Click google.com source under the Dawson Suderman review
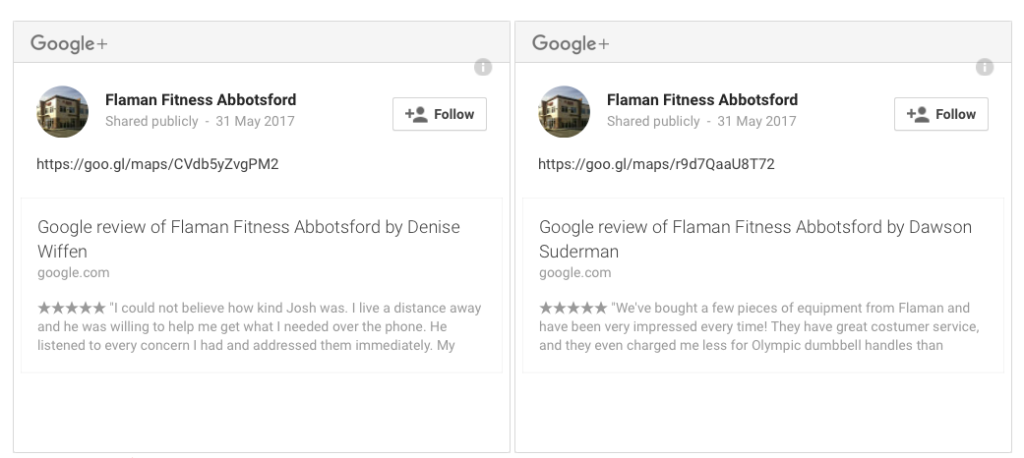Viewport: 1024px width, 458px height. tap(575, 272)
